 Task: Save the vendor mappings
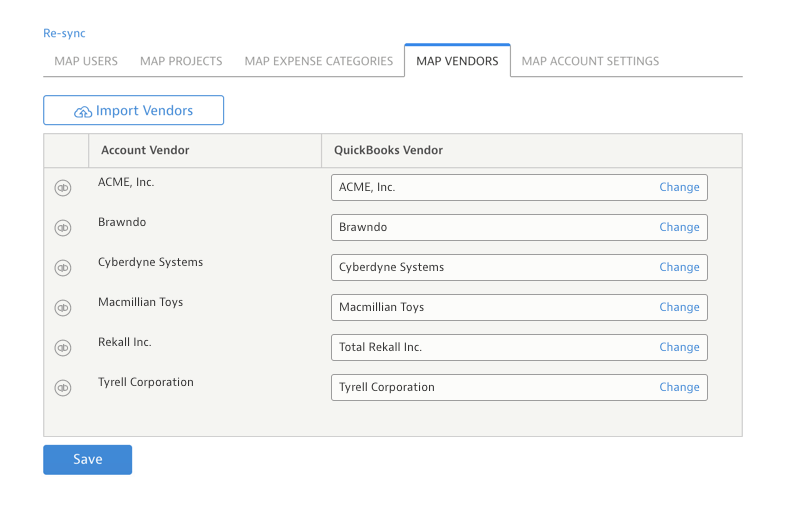(x=87, y=460)
